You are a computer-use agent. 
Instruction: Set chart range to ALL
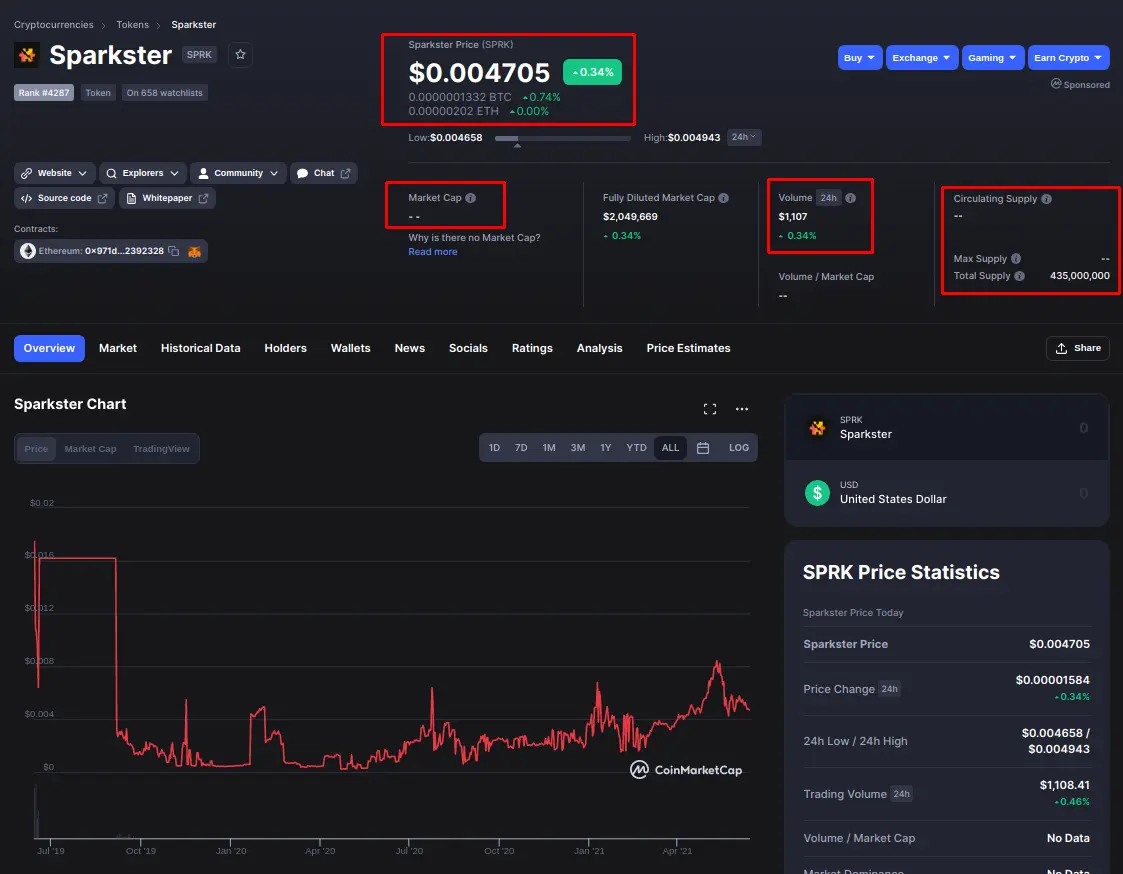point(670,448)
